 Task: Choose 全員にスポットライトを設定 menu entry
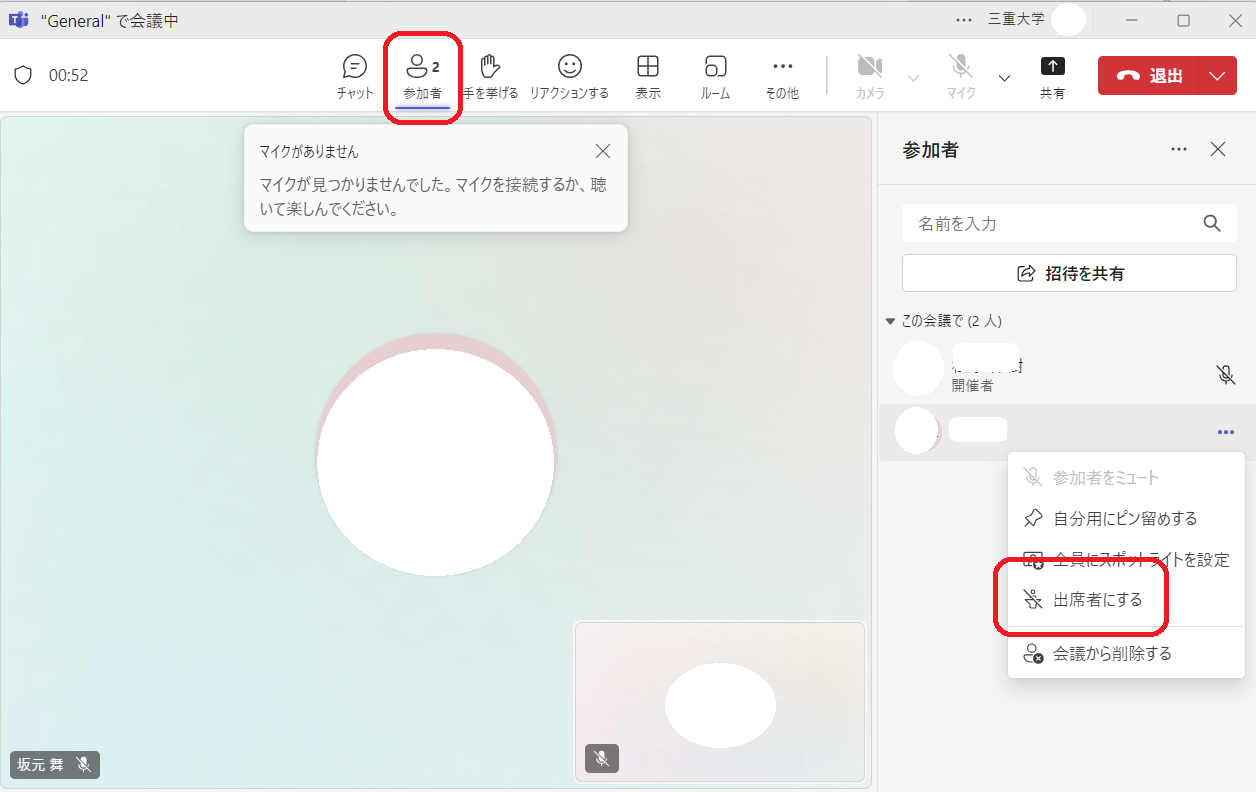(x=1127, y=560)
